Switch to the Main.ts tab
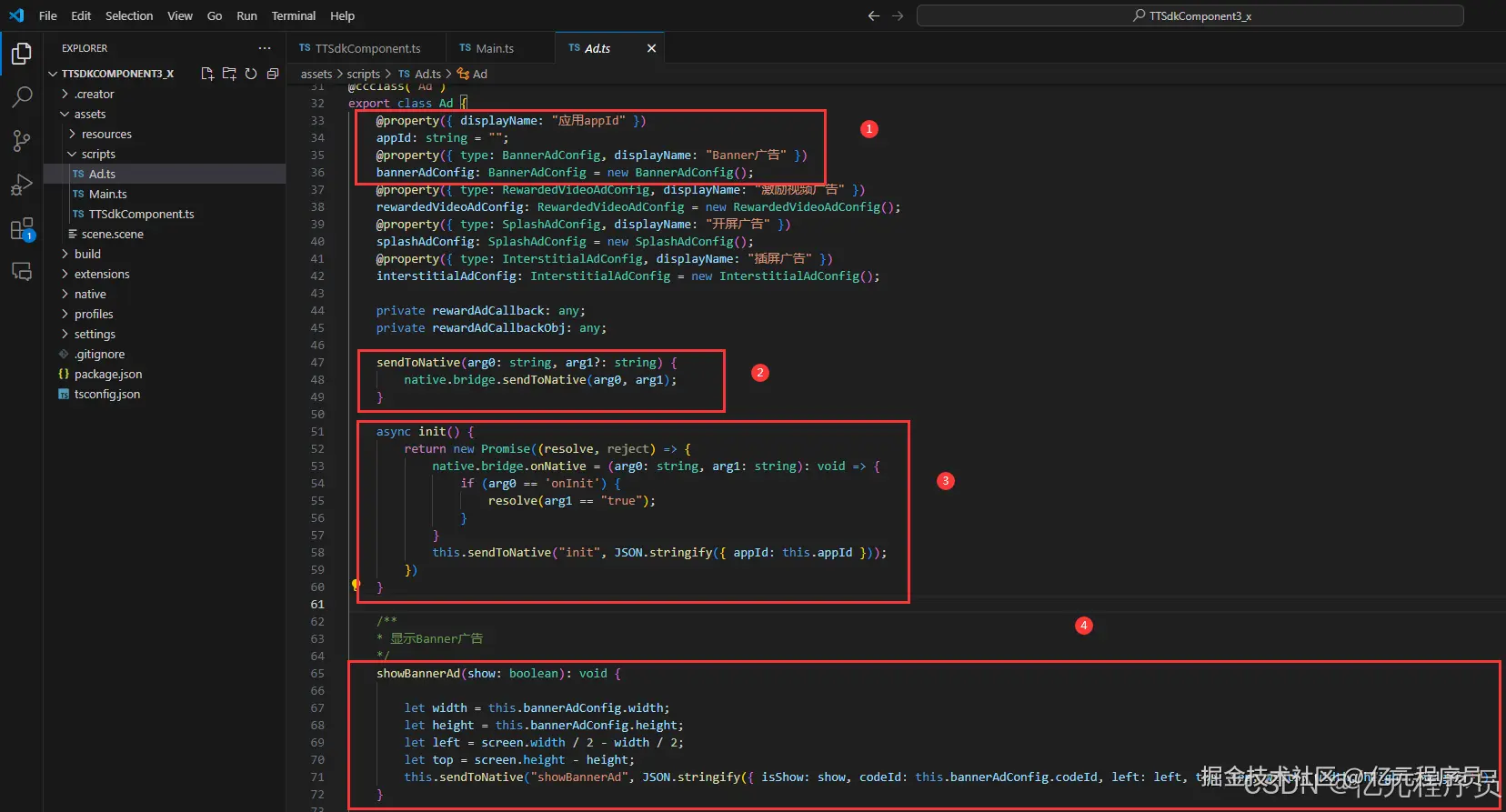The height and width of the screenshot is (812, 1506). pos(494,48)
